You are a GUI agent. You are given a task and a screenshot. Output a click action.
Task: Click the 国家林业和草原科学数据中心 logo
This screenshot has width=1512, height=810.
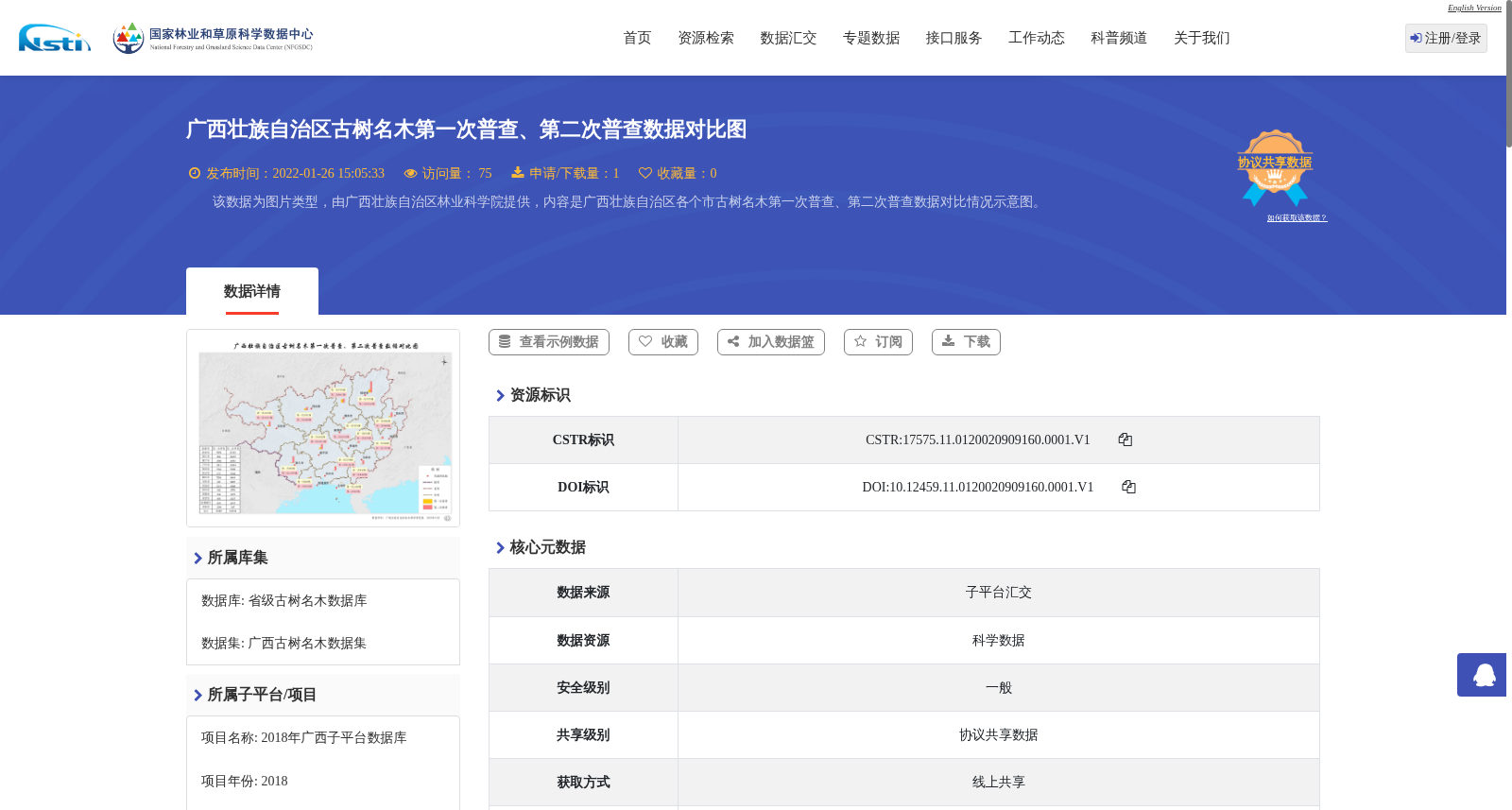point(213,38)
